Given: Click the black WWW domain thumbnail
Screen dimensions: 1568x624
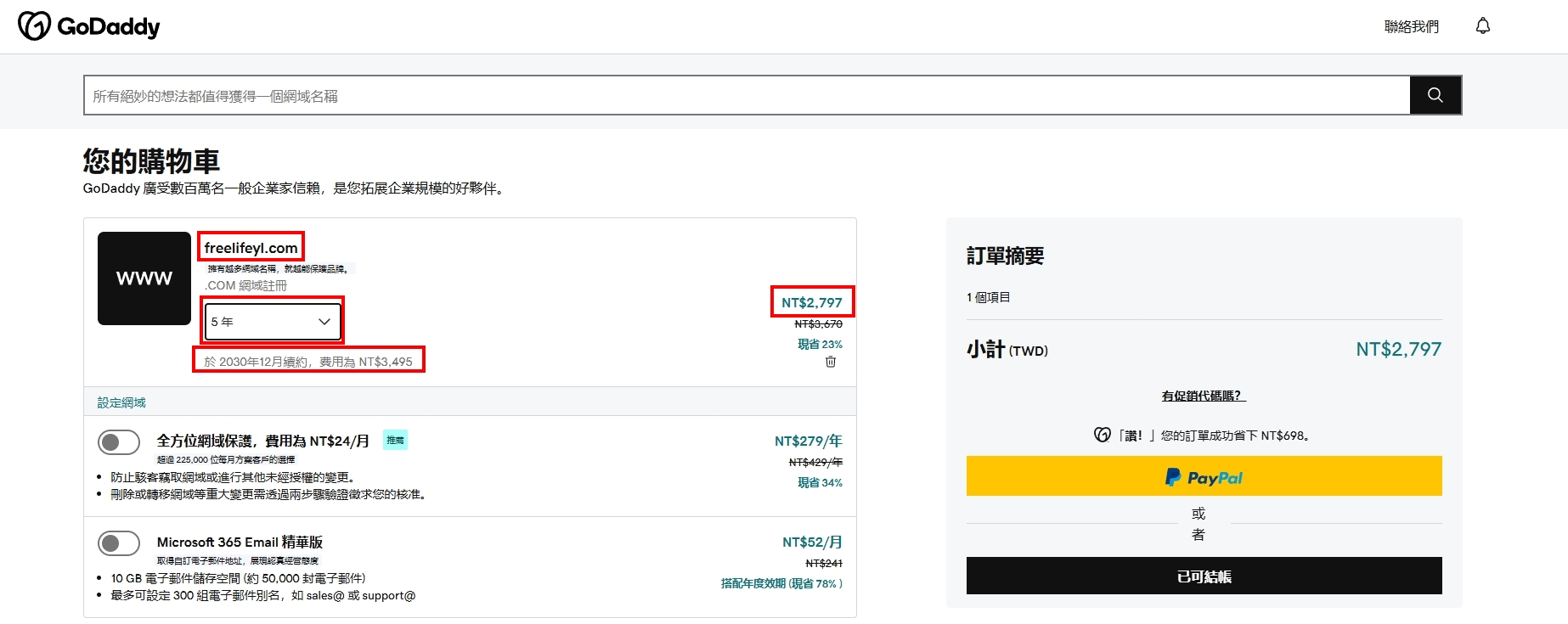Looking at the screenshot, I should coord(144,278).
